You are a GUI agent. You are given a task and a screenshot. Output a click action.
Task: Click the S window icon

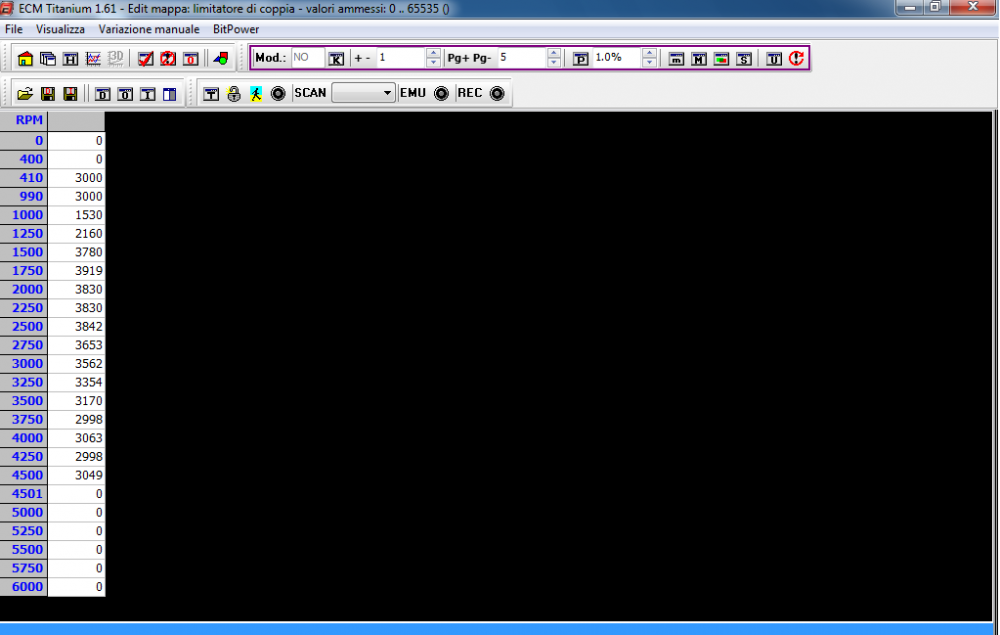tap(744, 59)
